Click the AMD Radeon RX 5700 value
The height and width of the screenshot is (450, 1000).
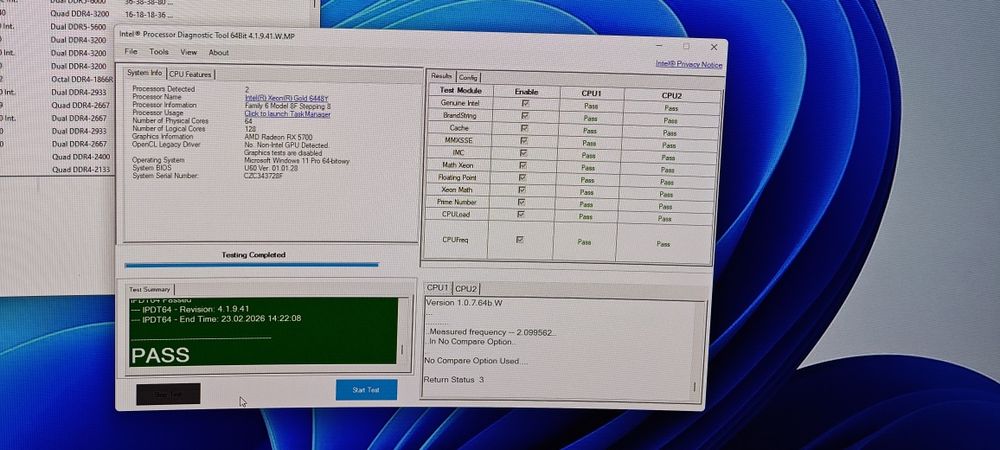click(x=278, y=137)
